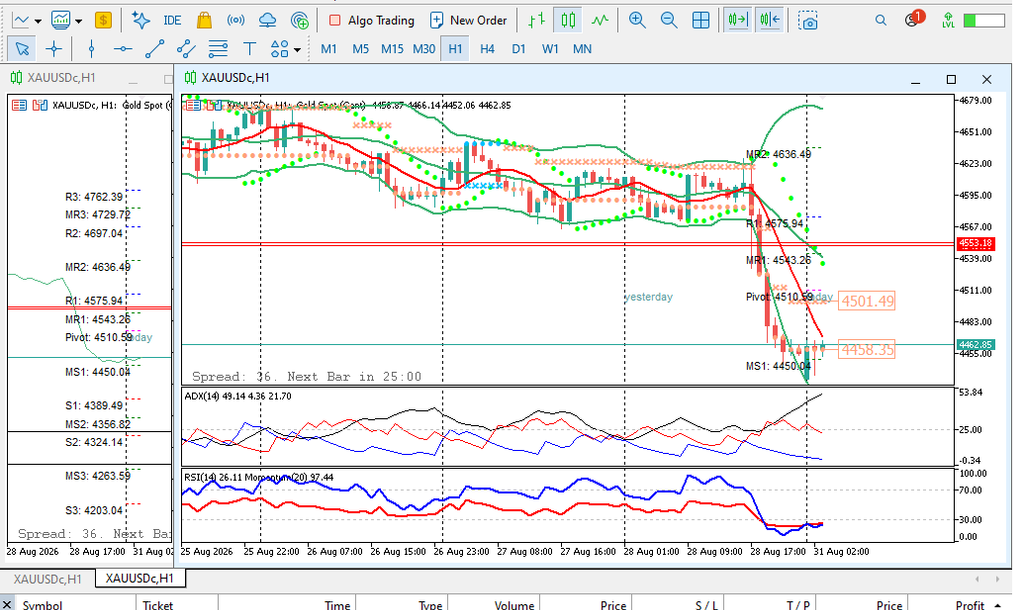The image size is (1024, 610).
Task: Click the search magnifier at top right
Action: (x=881, y=20)
